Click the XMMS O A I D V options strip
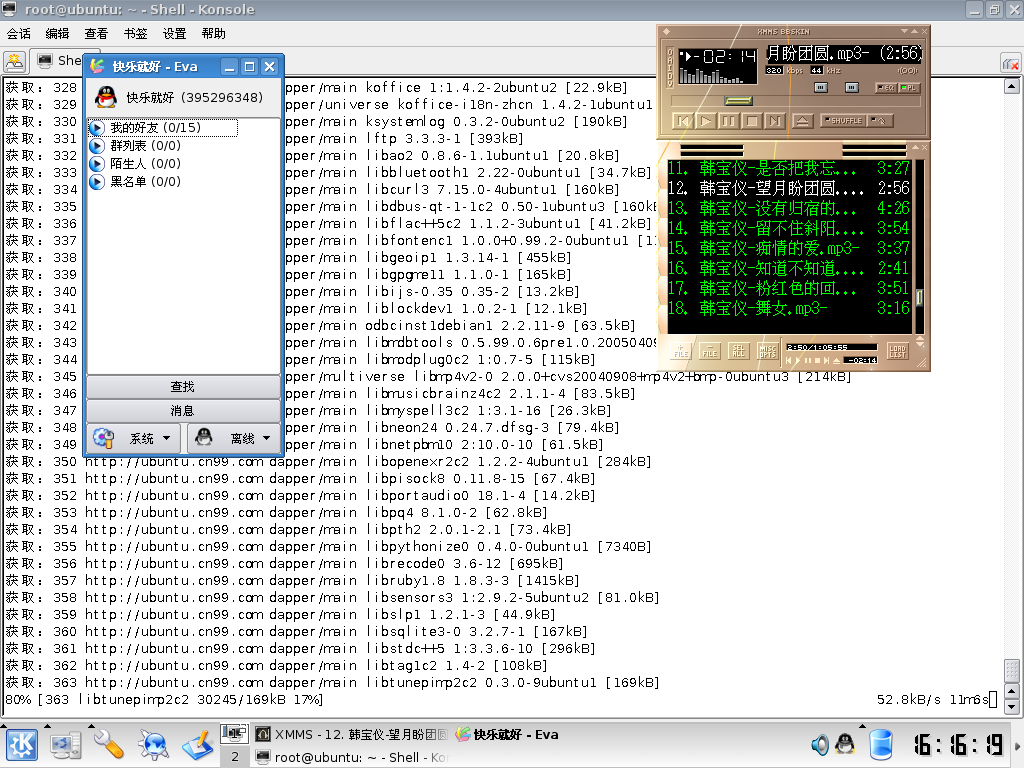The height and width of the screenshot is (768, 1024). click(669, 67)
